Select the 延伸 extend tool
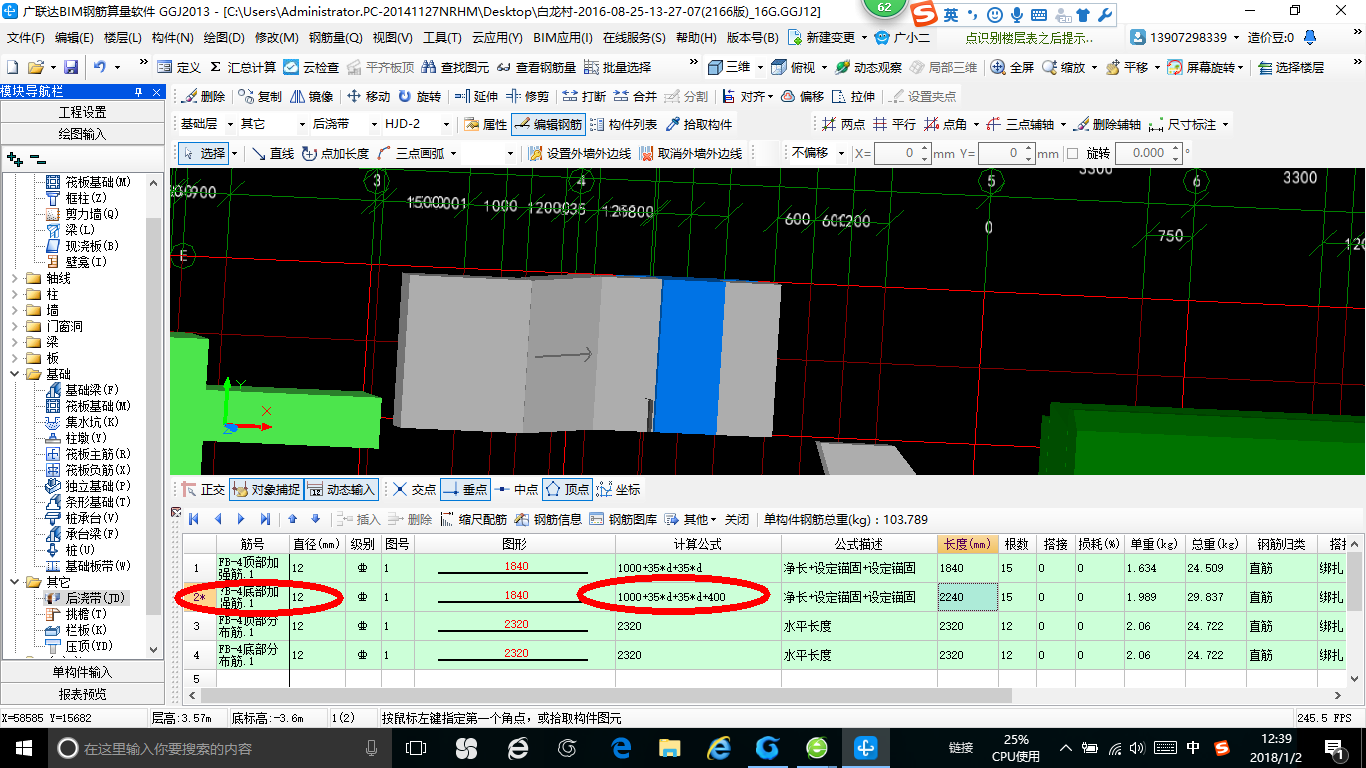The image size is (1366, 768). (x=476, y=96)
